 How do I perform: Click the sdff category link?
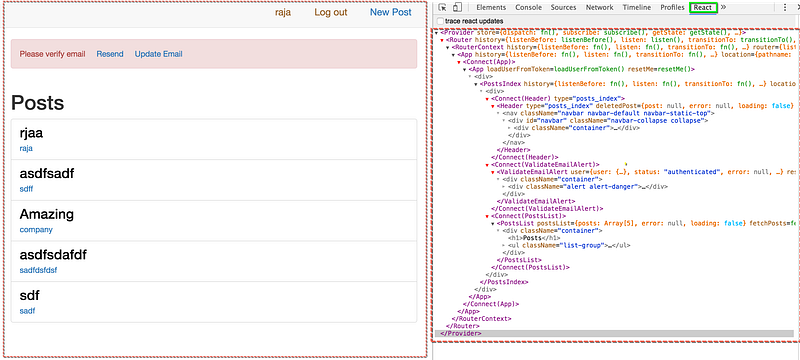point(26,189)
